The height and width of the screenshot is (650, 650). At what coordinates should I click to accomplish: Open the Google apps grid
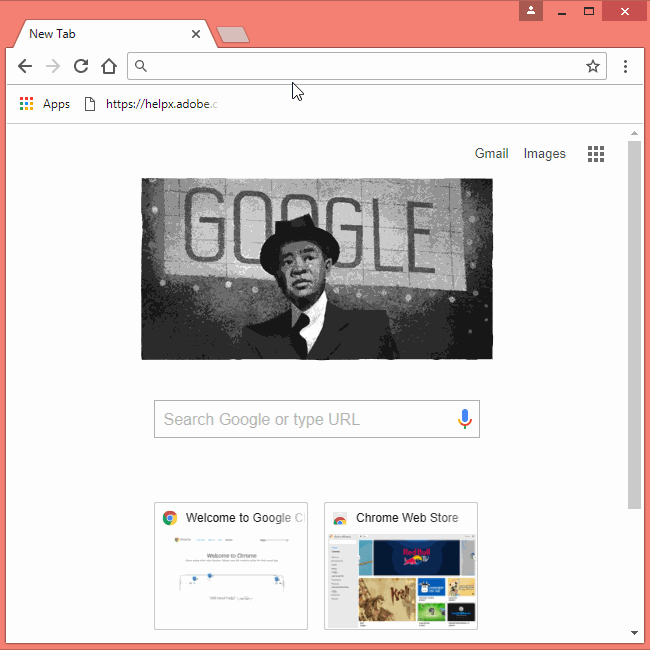[596, 154]
